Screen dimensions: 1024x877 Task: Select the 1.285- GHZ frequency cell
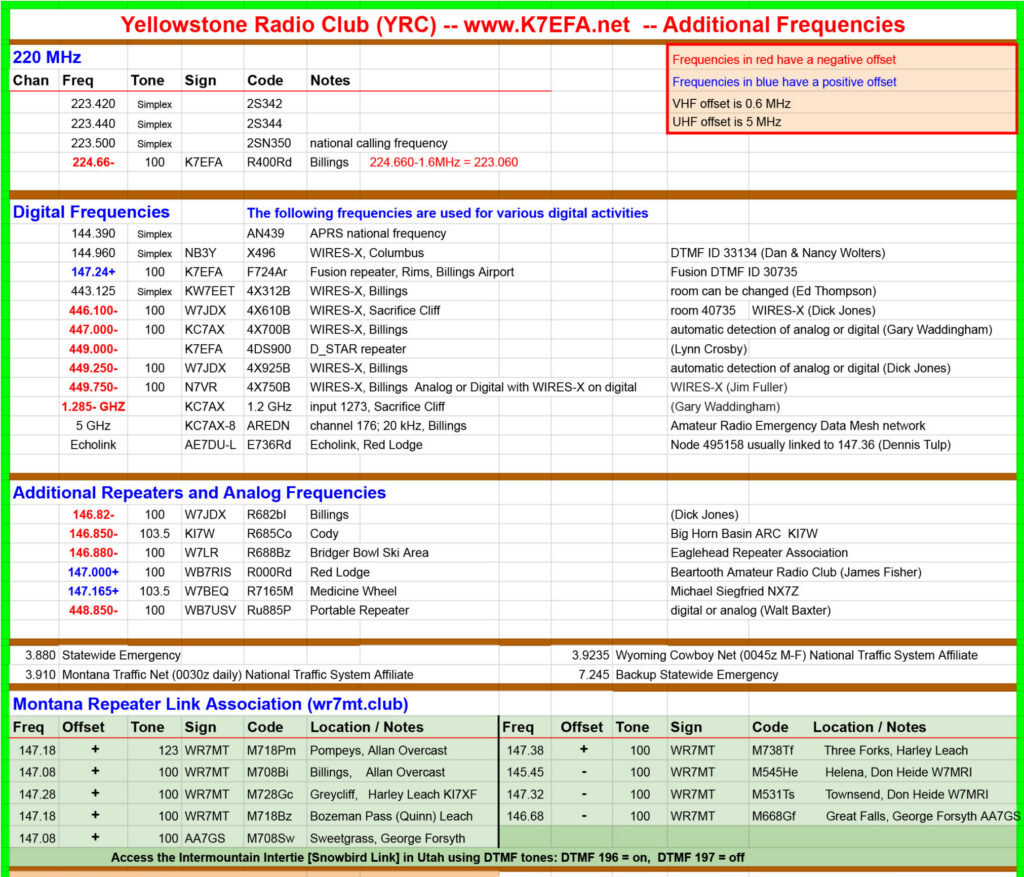(x=93, y=406)
